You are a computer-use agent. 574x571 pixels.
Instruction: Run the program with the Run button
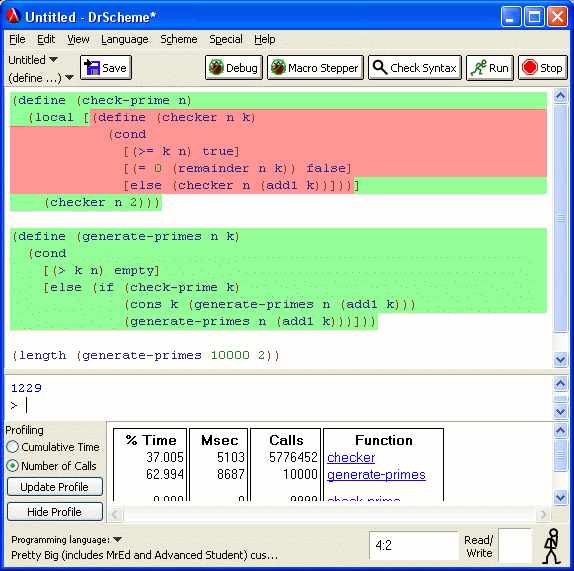click(x=490, y=68)
